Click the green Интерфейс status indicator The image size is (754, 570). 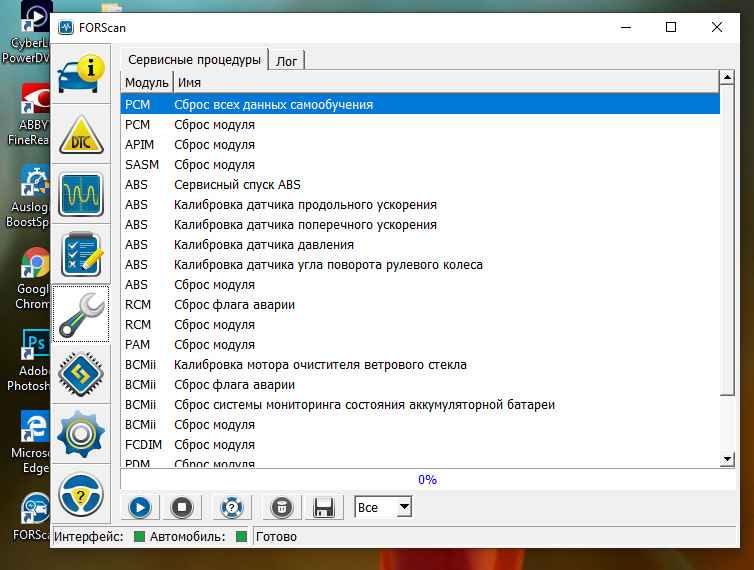pyautogui.click(x=139, y=536)
